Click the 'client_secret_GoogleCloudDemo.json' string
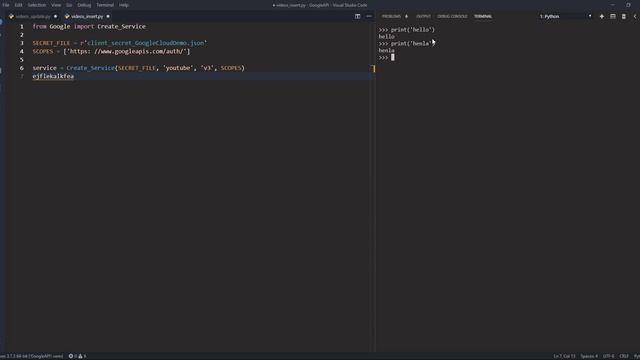The image size is (640, 360). 145,43
